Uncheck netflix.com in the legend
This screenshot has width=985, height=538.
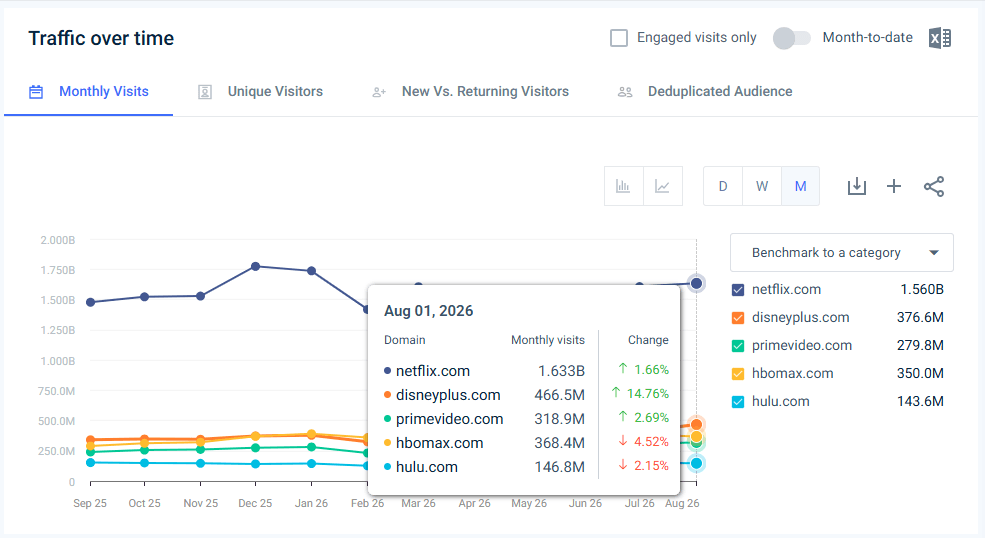738,290
